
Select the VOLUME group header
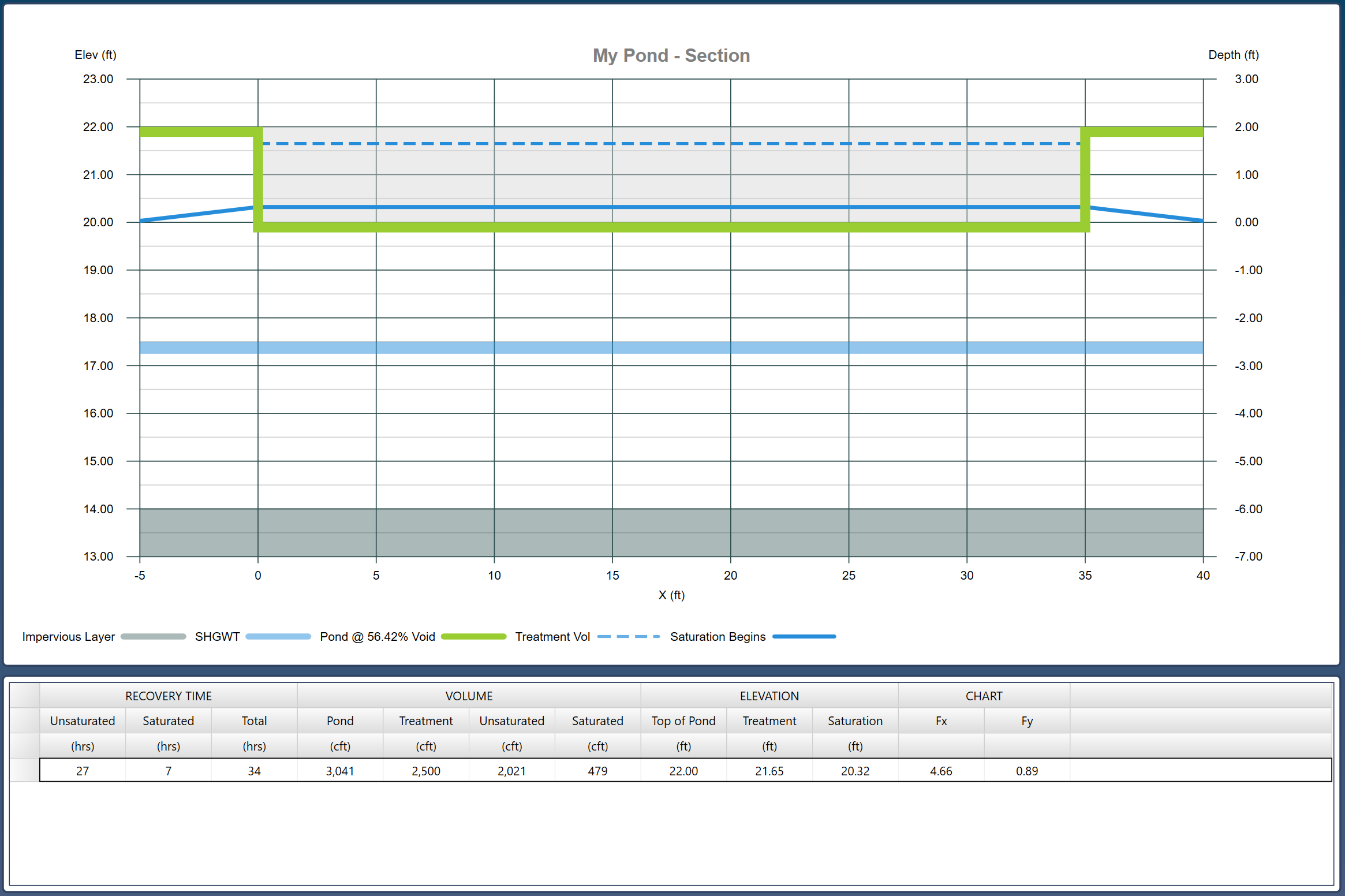(x=469, y=696)
